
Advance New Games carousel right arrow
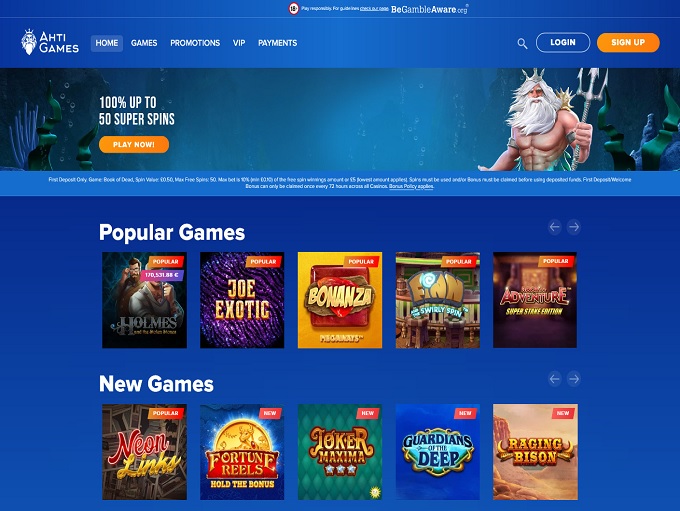click(574, 379)
